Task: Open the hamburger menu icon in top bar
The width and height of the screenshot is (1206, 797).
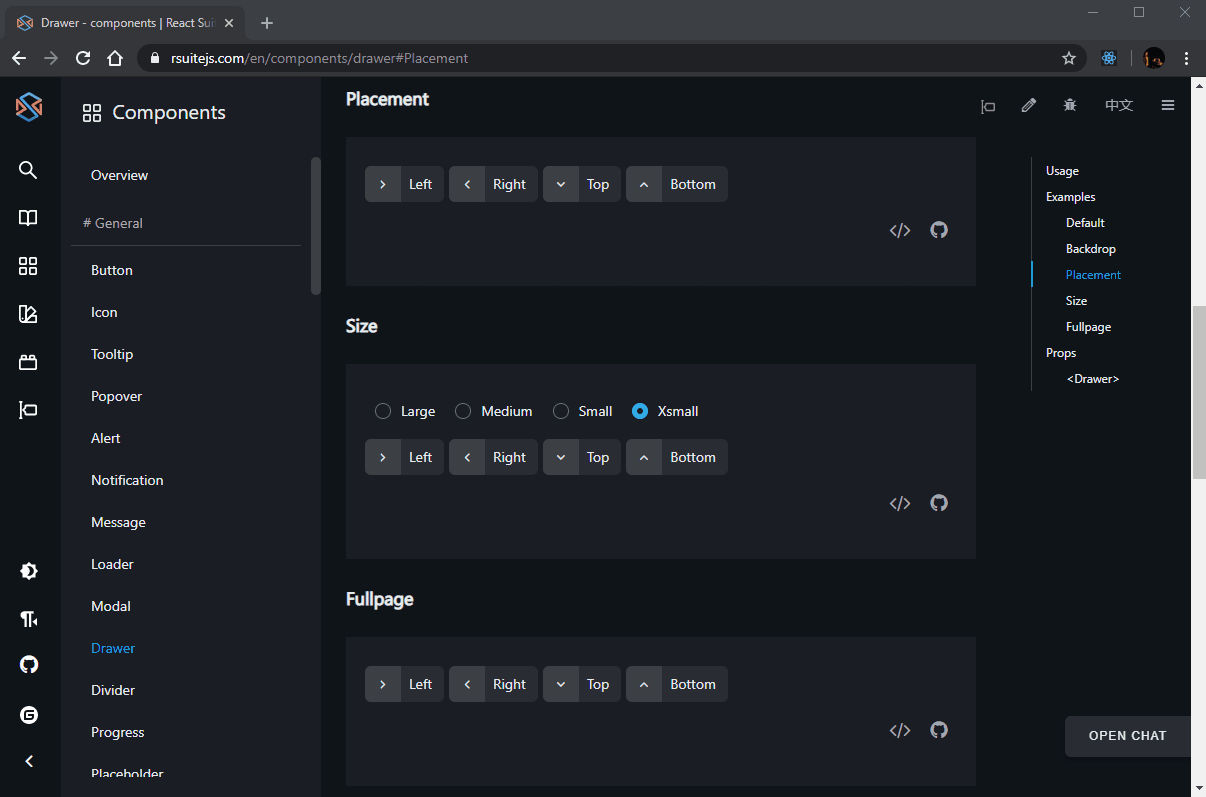Action: click(1168, 105)
